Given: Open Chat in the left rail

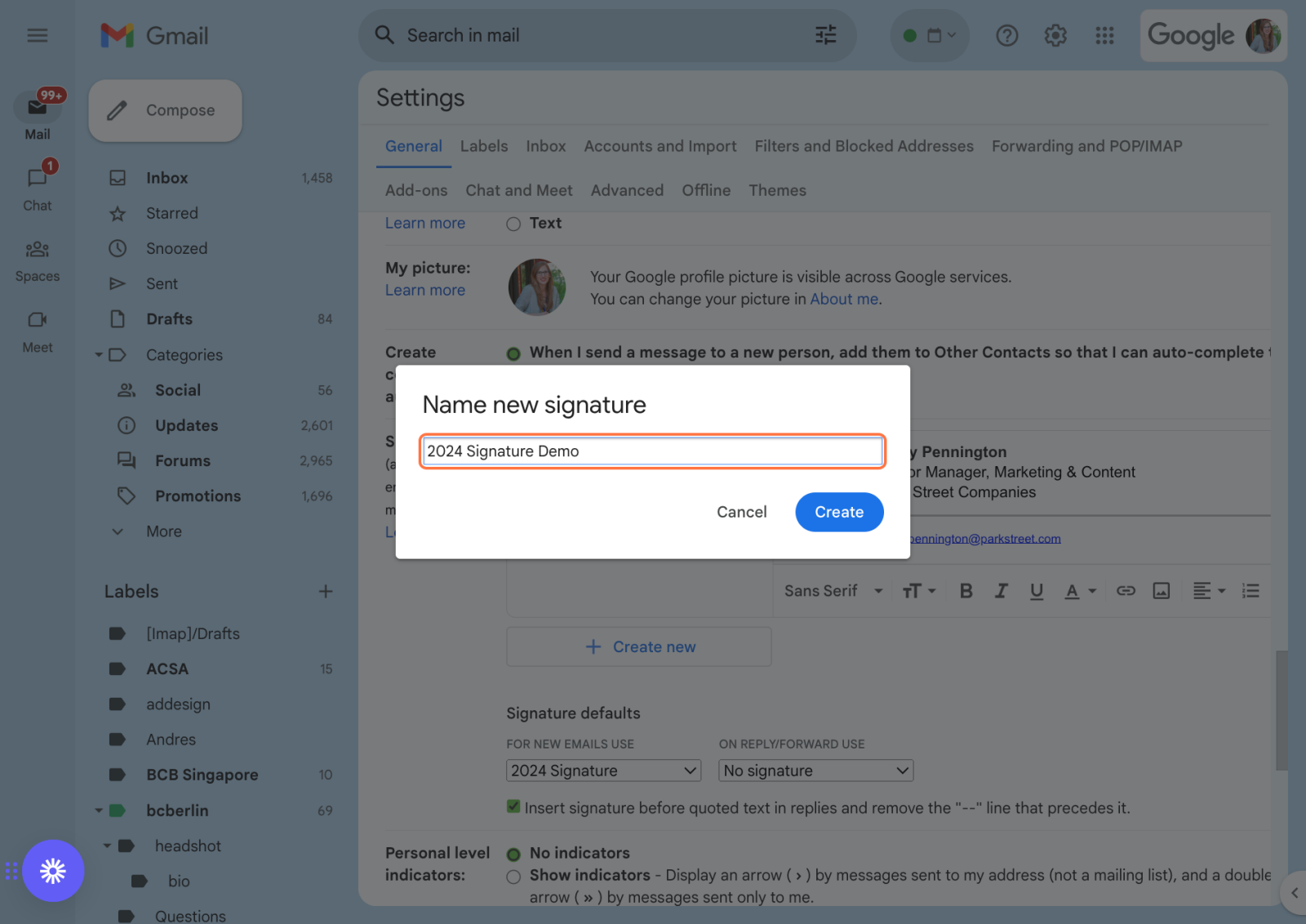Looking at the screenshot, I should click(x=38, y=187).
